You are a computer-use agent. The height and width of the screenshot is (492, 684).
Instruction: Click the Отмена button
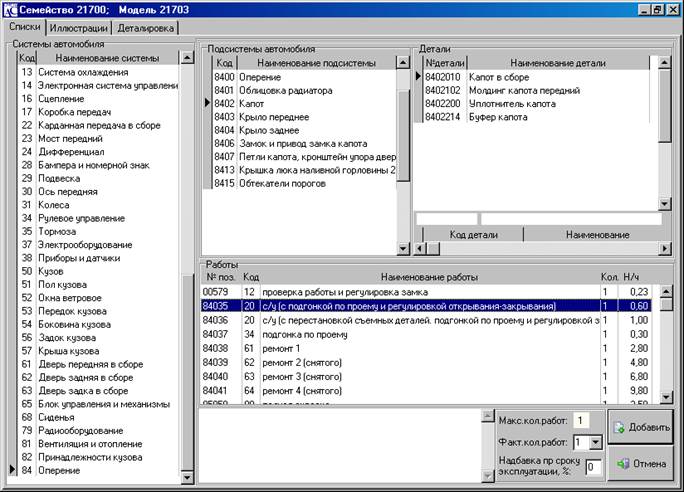pyautogui.click(x=640, y=463)
